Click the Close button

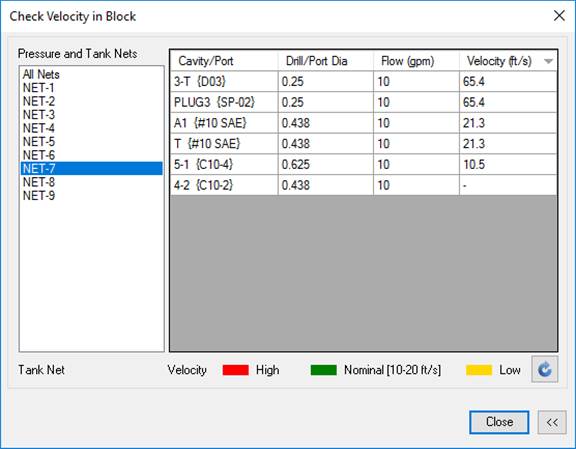pyautogui.click(x=499, y=422)
